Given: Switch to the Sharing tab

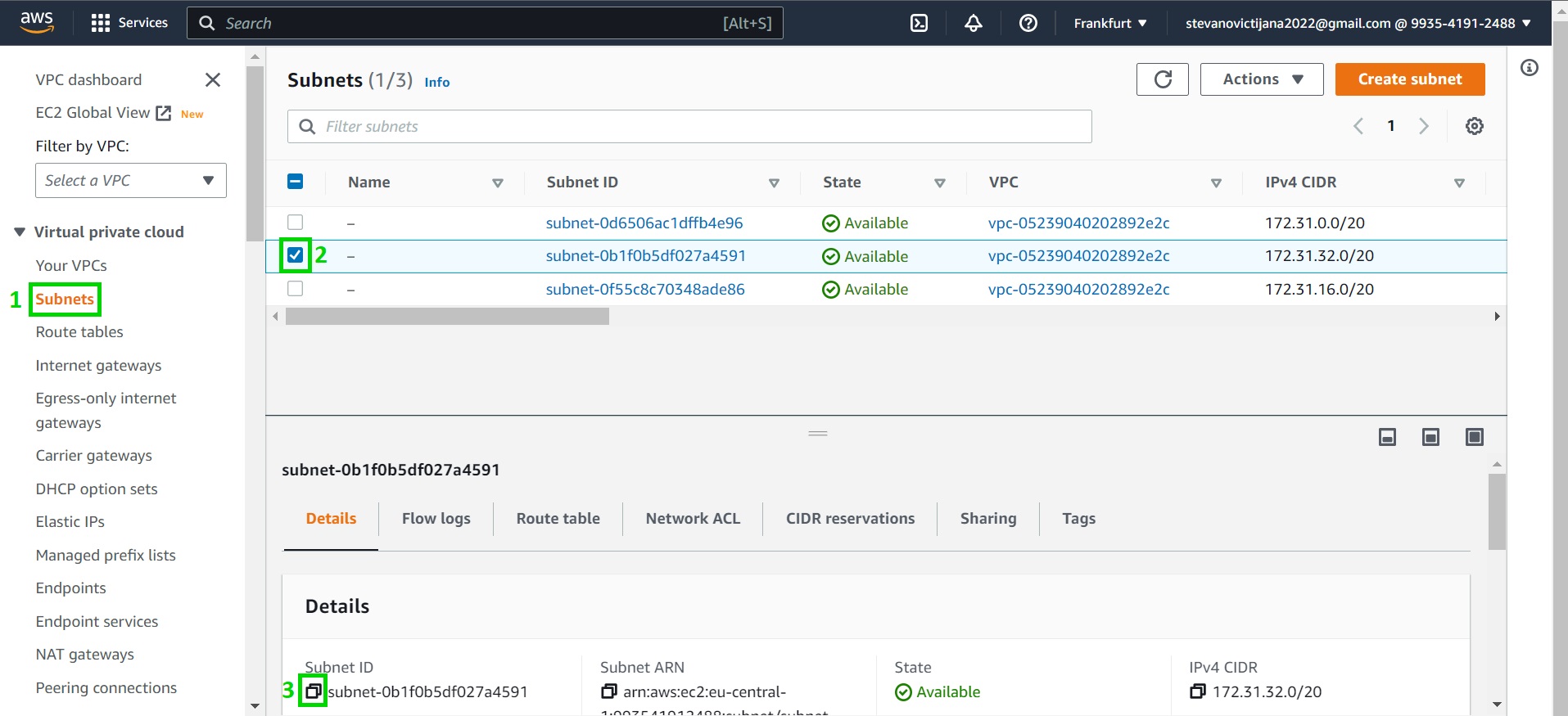Looking at the screenshot, I should 988,519.
